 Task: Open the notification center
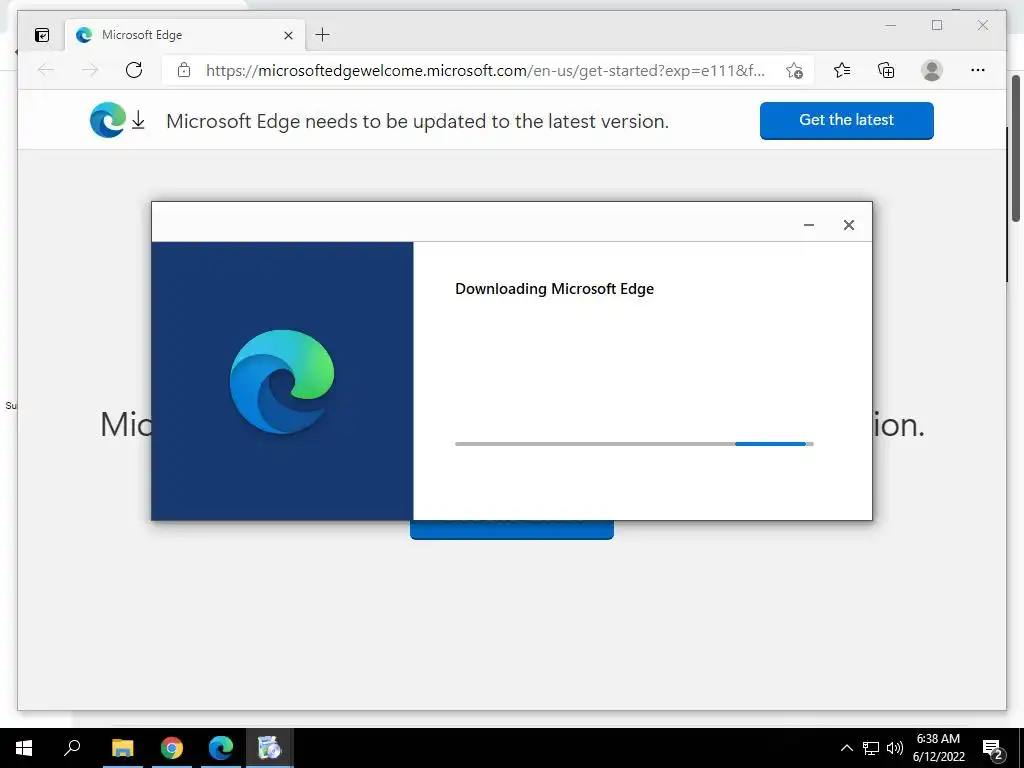click(x=993, y=748)
